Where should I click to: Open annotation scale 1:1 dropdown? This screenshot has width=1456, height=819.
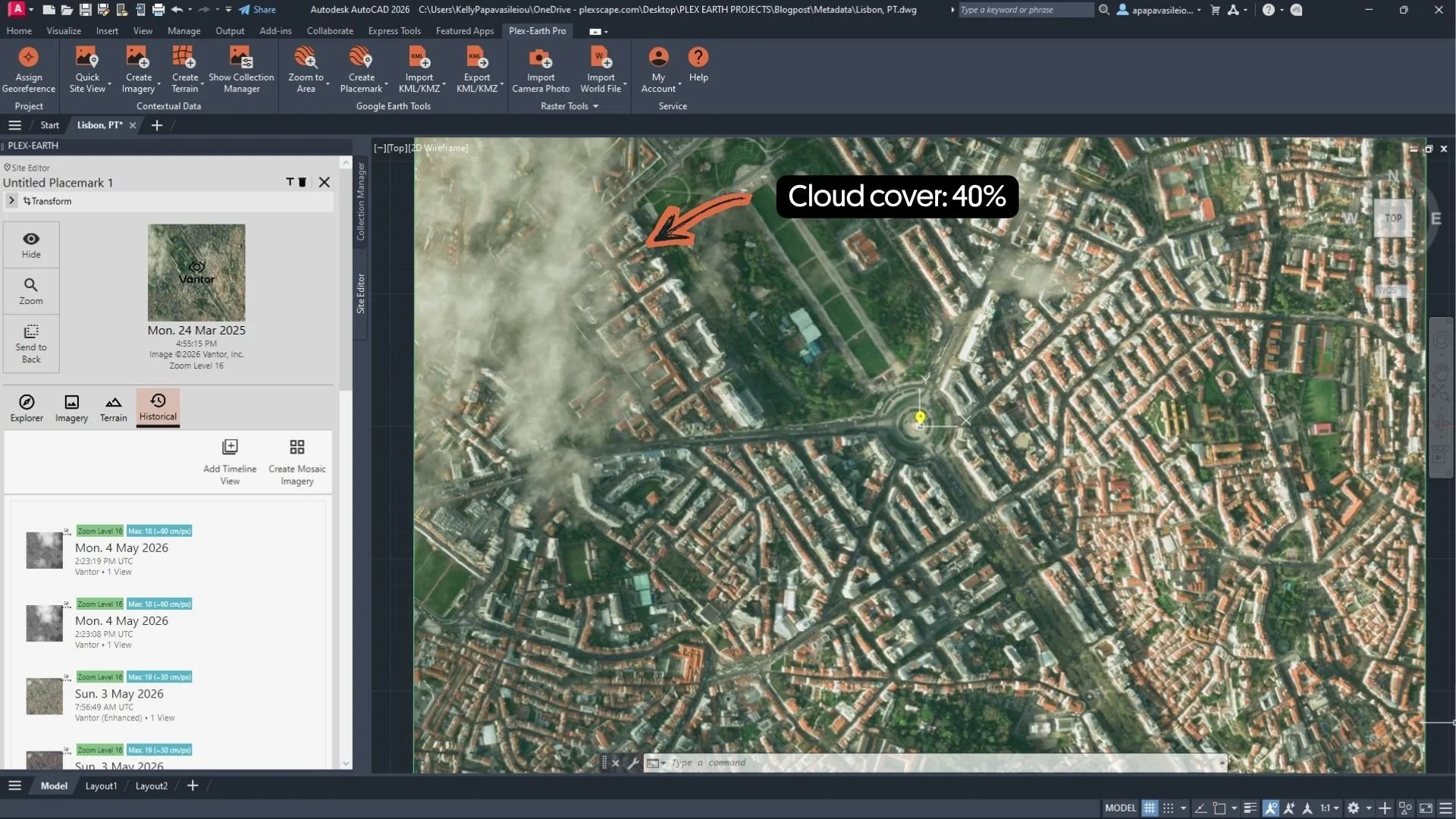(x=1329, y=808)
